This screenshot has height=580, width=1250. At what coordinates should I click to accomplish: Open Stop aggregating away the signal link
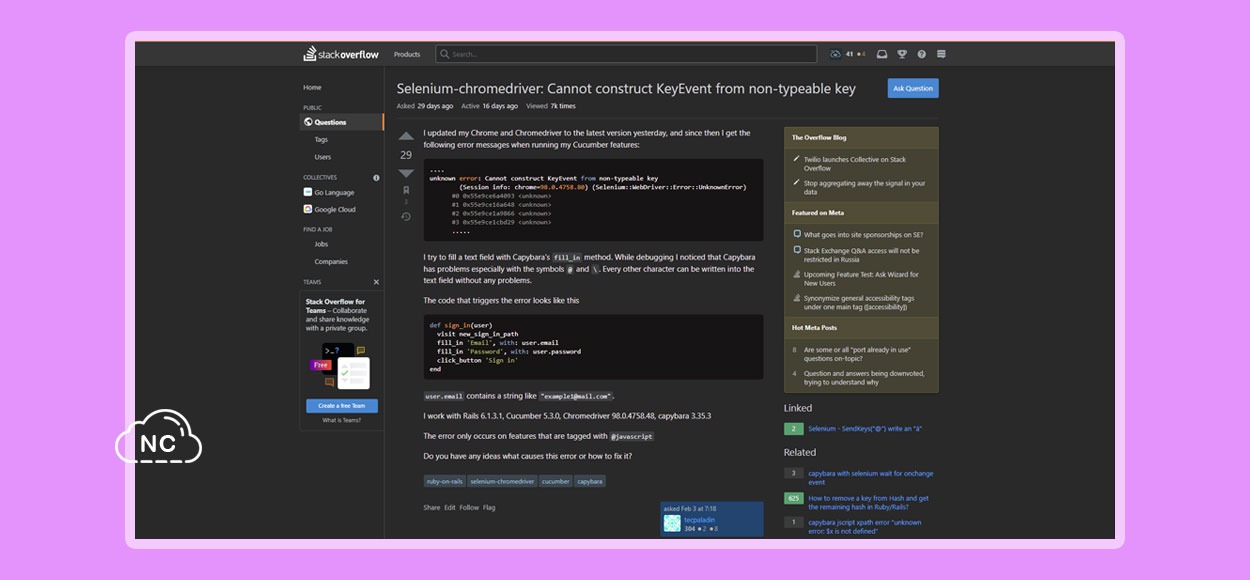pyautogui.click(x=865, y=188)
